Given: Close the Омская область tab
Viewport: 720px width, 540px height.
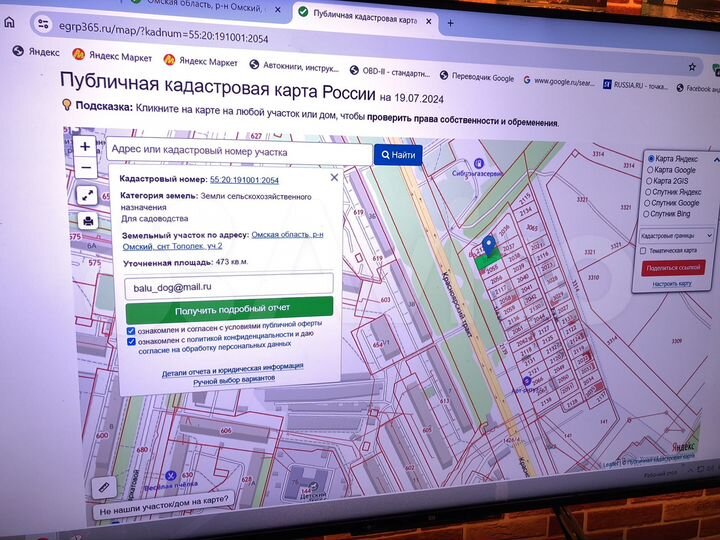Looking at the screenshot, I should point(278,9).
